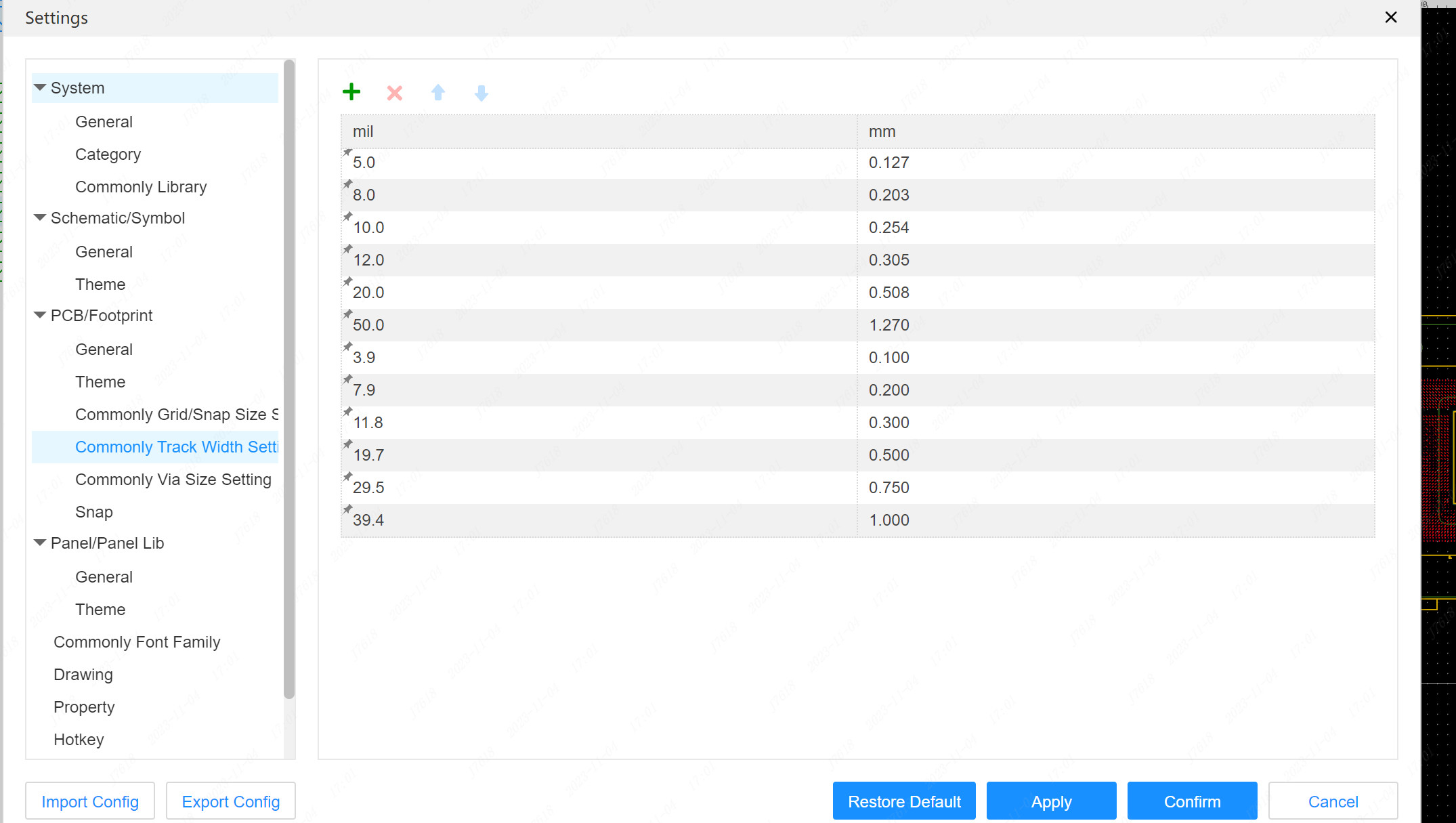Click the mil column header
1456x823 pixels.
pyautogui.click(x=599, y=131)
